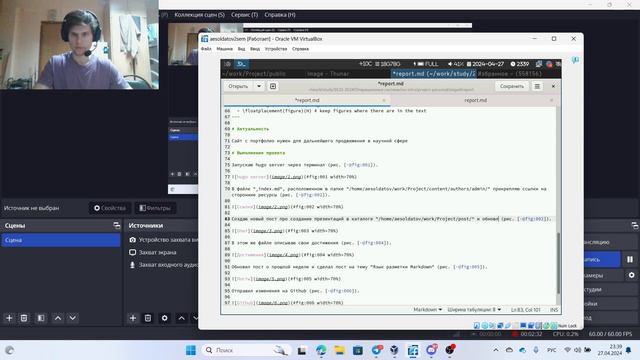Move source up with arrow icon
Viewport: 640px width, 360px height.
click(x=182, y=318)
